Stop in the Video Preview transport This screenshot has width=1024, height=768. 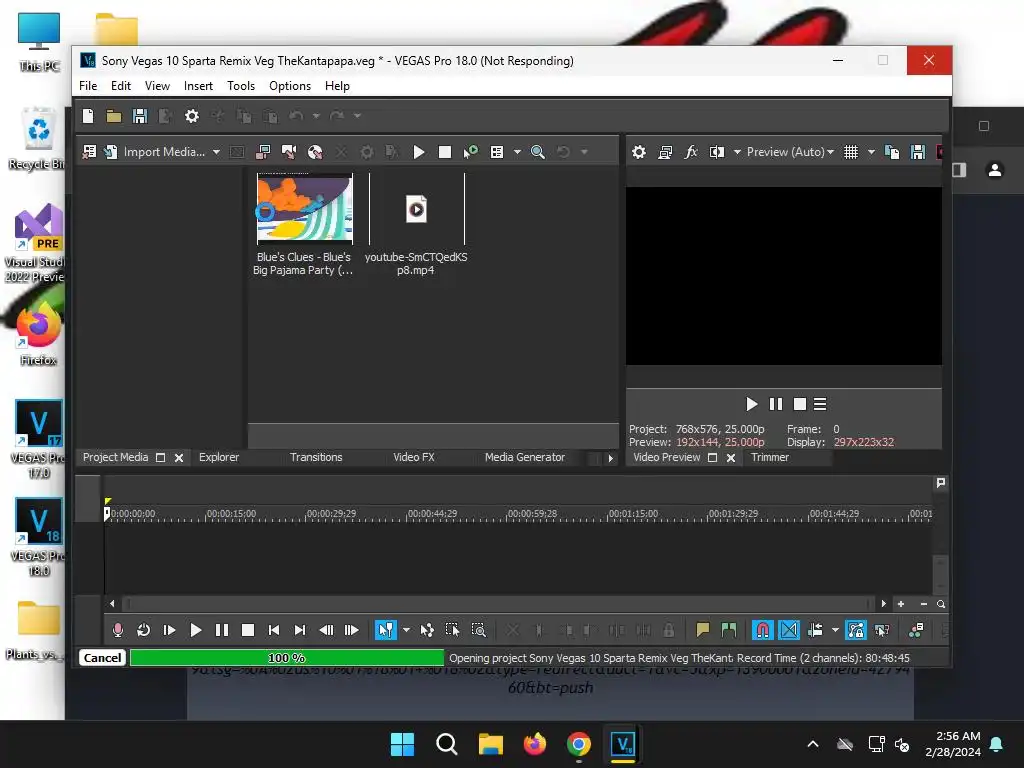point(799,404)
